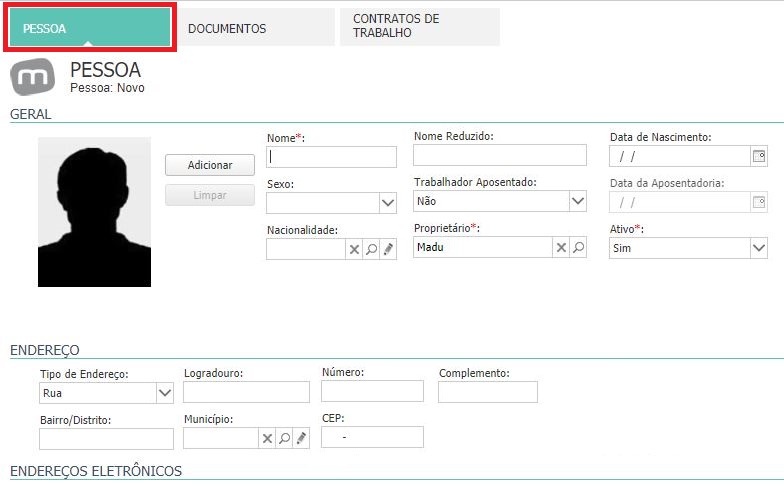Clear the Município field with X icon
Image resolution: width=784 pixels, height=486 pixels.
(267, 438)
